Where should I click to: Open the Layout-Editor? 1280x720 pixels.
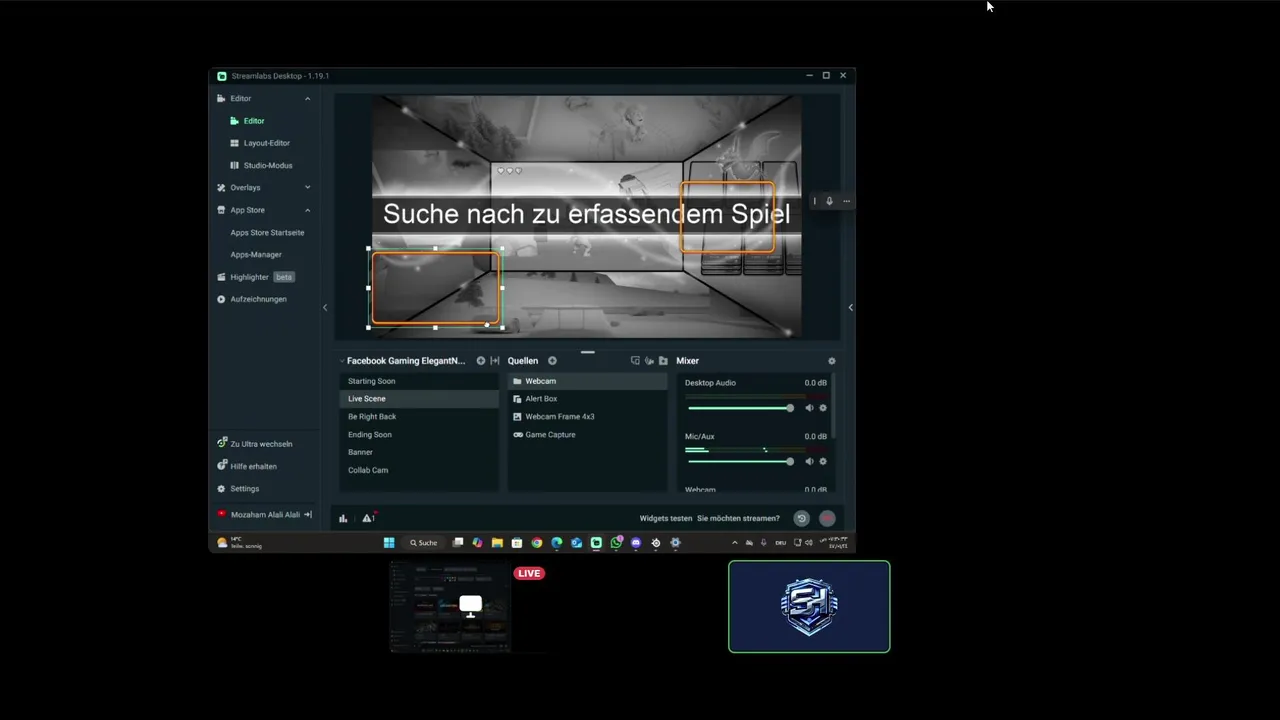coord(266,143)
